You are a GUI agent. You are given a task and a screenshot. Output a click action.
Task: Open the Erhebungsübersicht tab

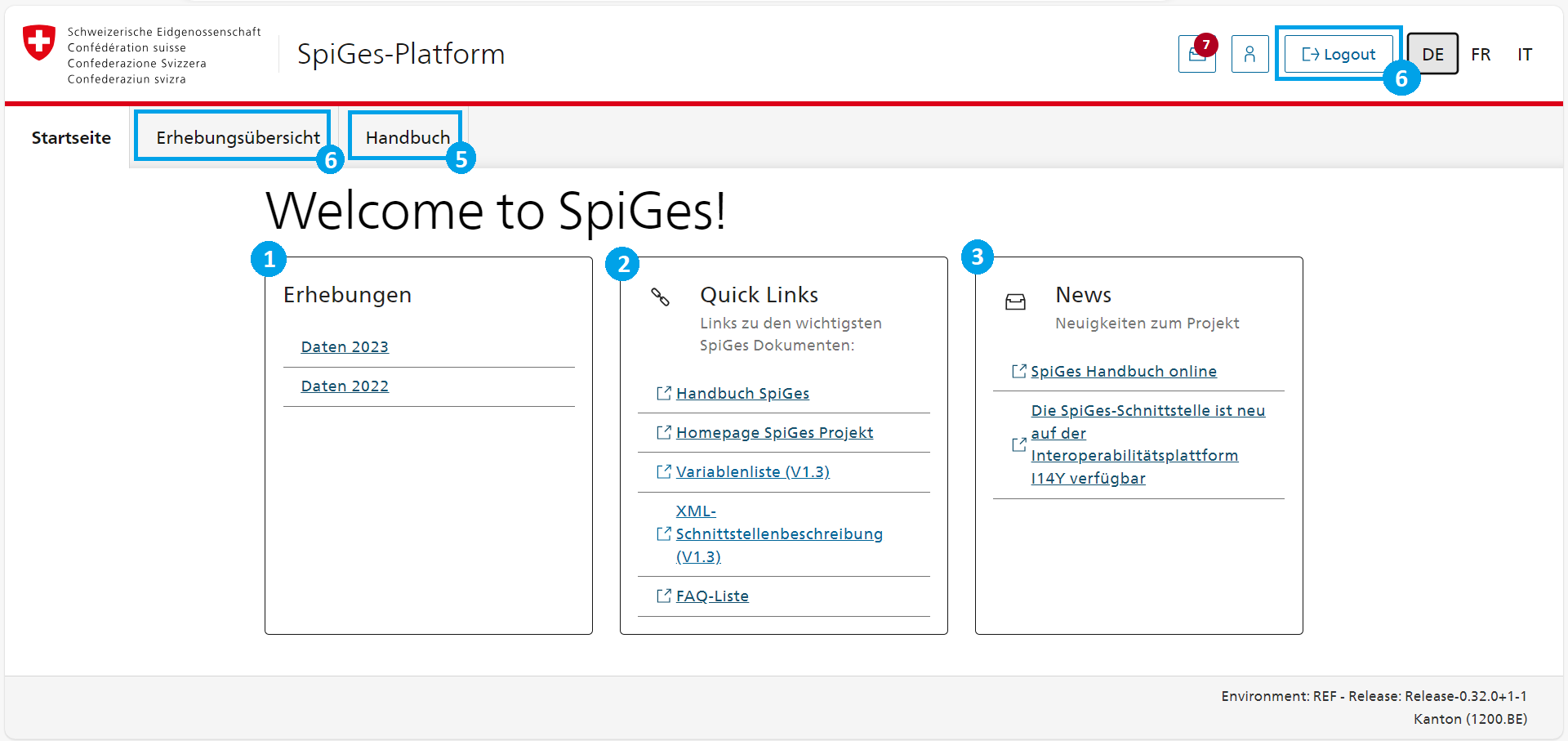tap(238, 137)
